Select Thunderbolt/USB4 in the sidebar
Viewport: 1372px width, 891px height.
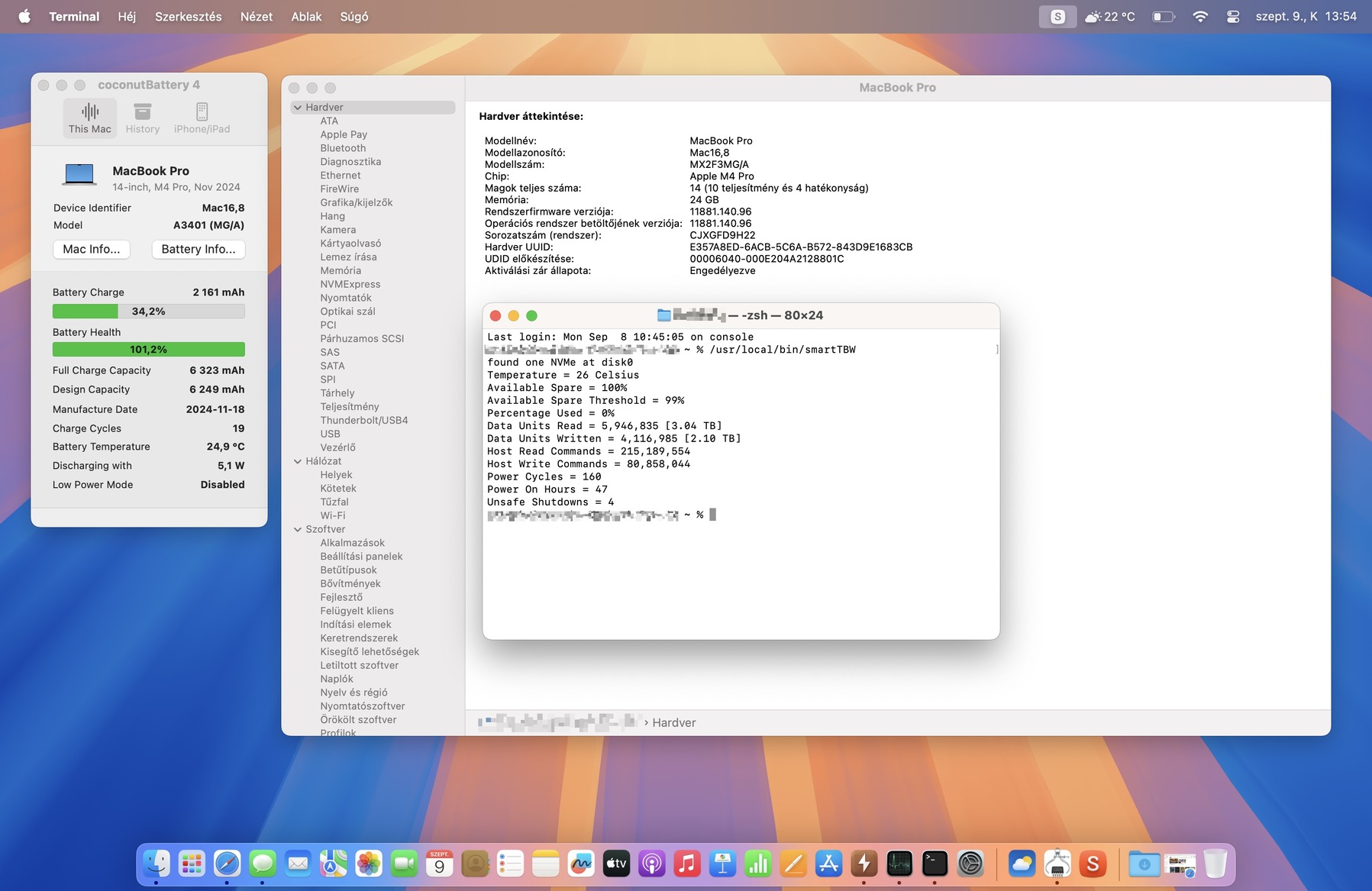click(364, 420)
